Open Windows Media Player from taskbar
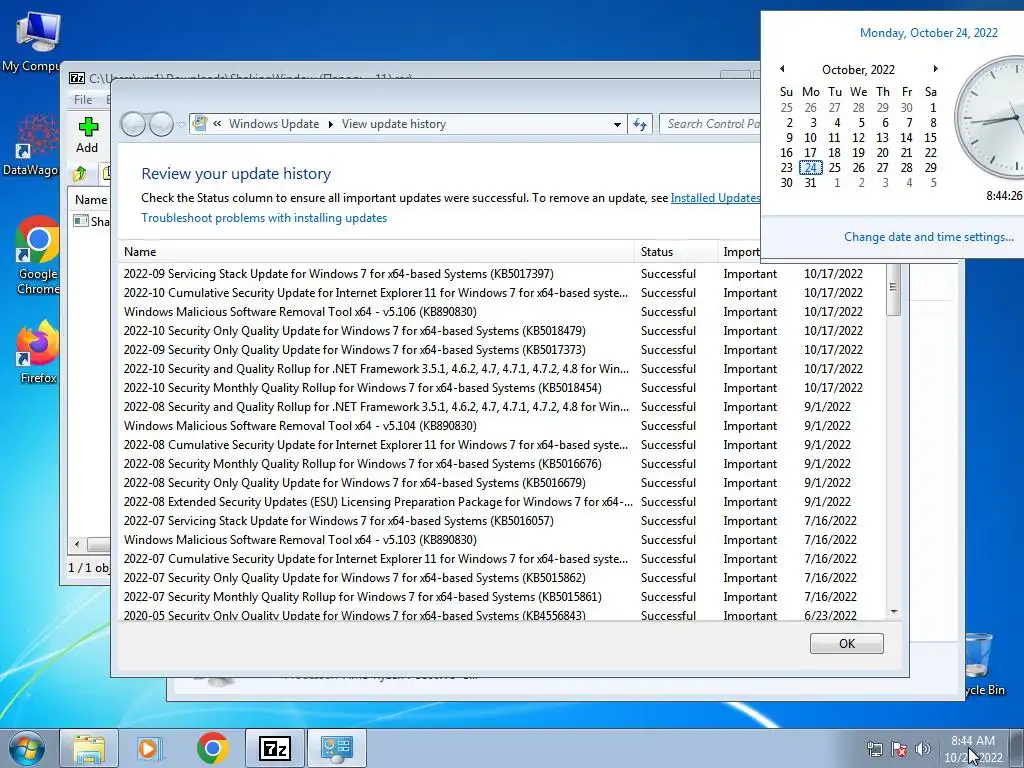Screen dimensions: 1024x768 [149, 748]
